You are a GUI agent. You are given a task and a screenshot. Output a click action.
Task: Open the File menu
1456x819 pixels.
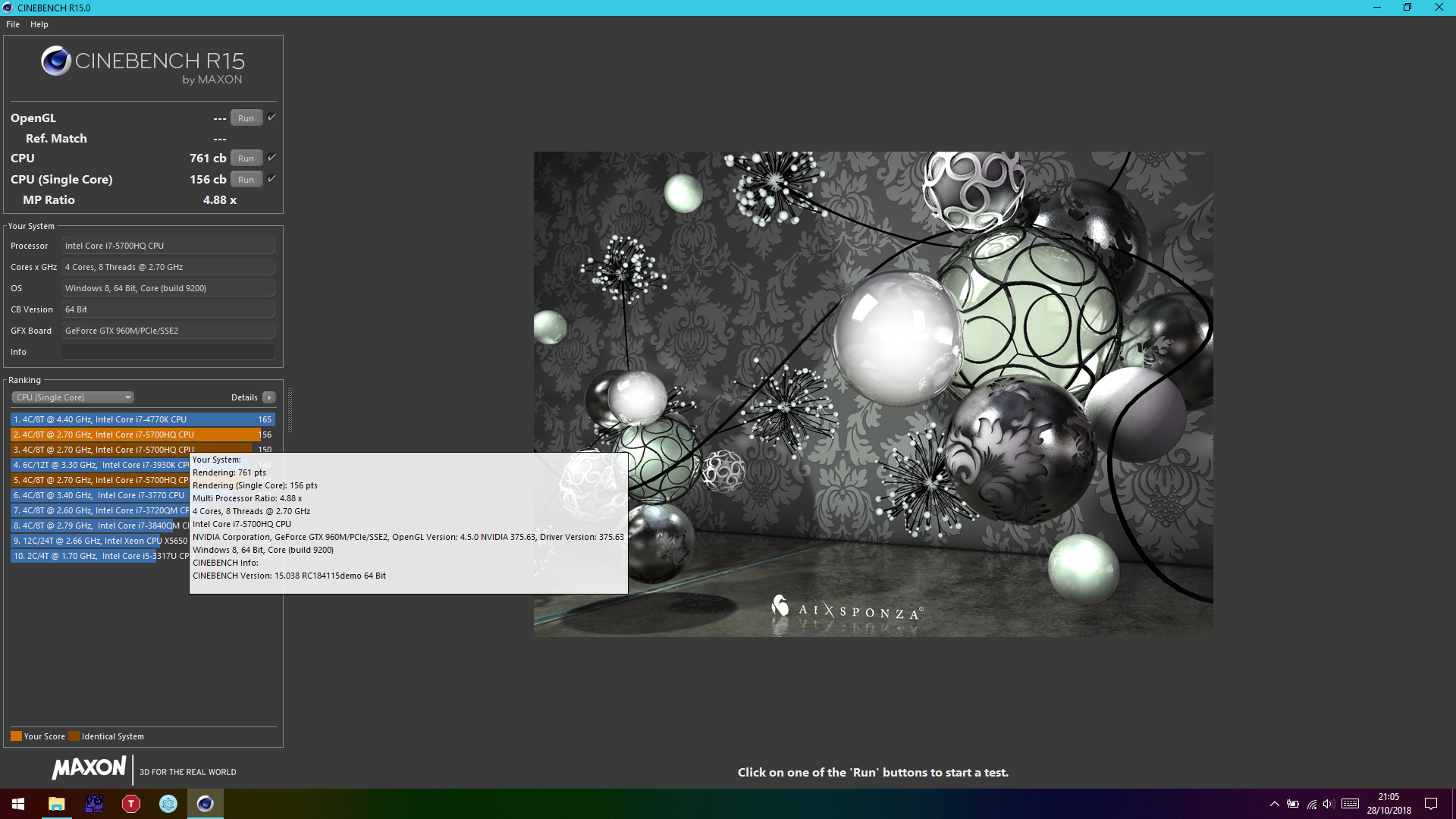pos(13,24)
